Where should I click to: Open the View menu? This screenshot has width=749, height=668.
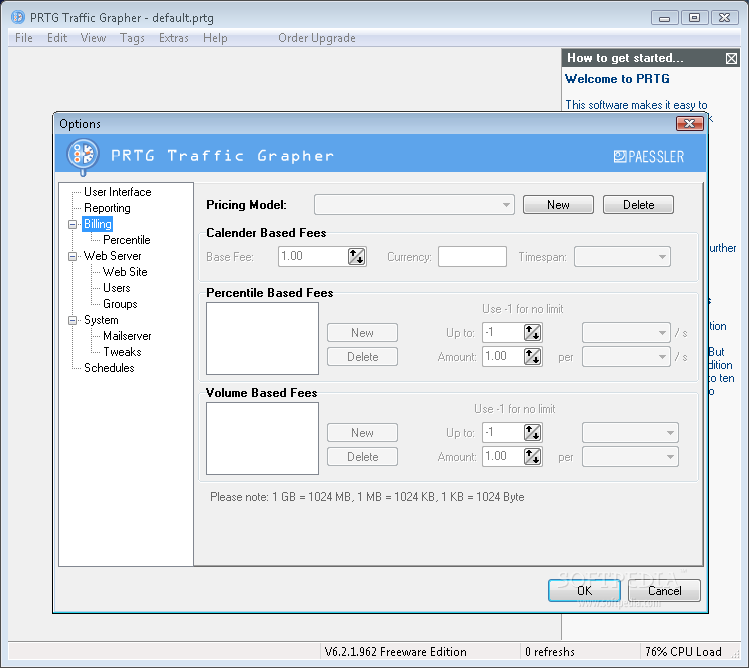pyautogui.click(x=93, y=38)
